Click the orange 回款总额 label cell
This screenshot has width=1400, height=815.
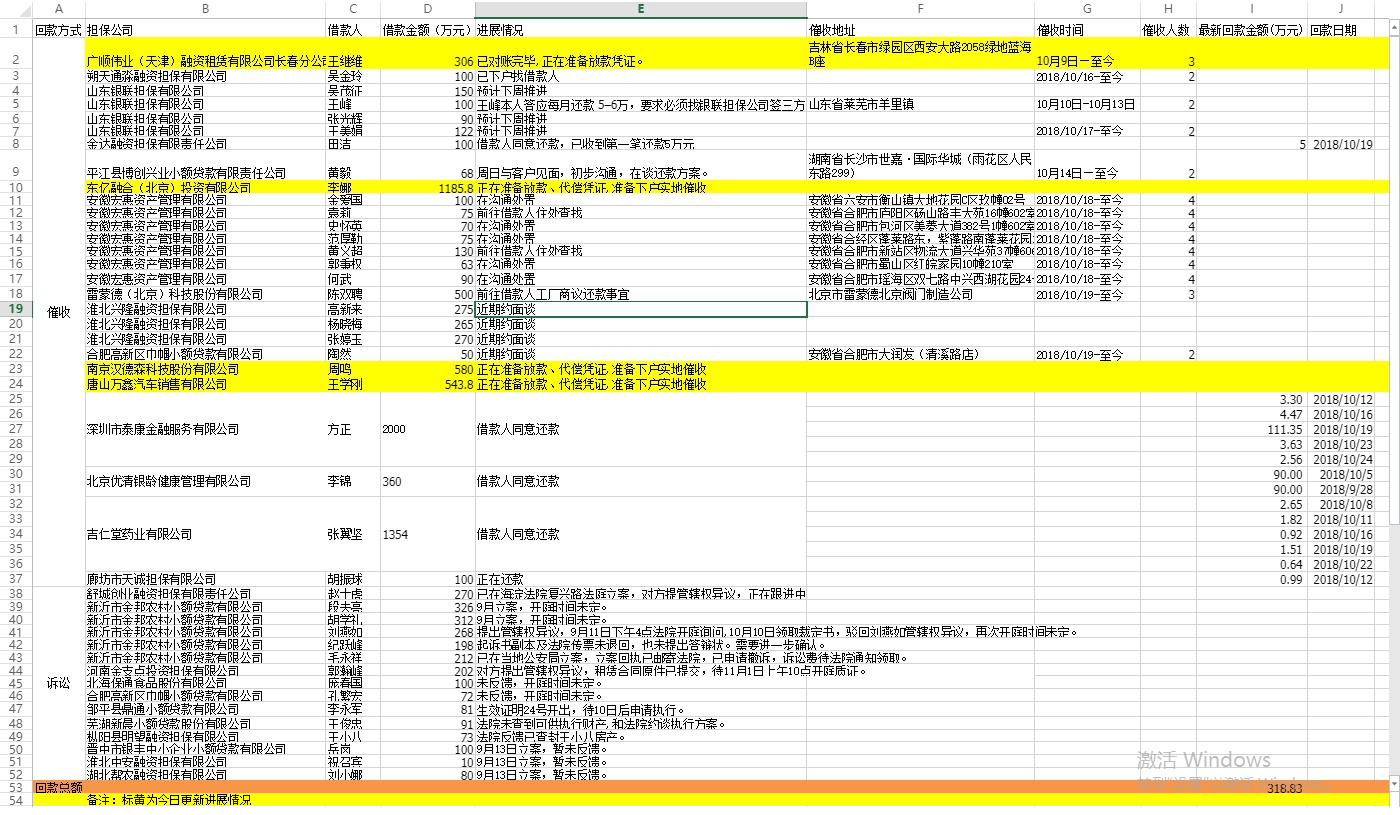tap(58, 788)
